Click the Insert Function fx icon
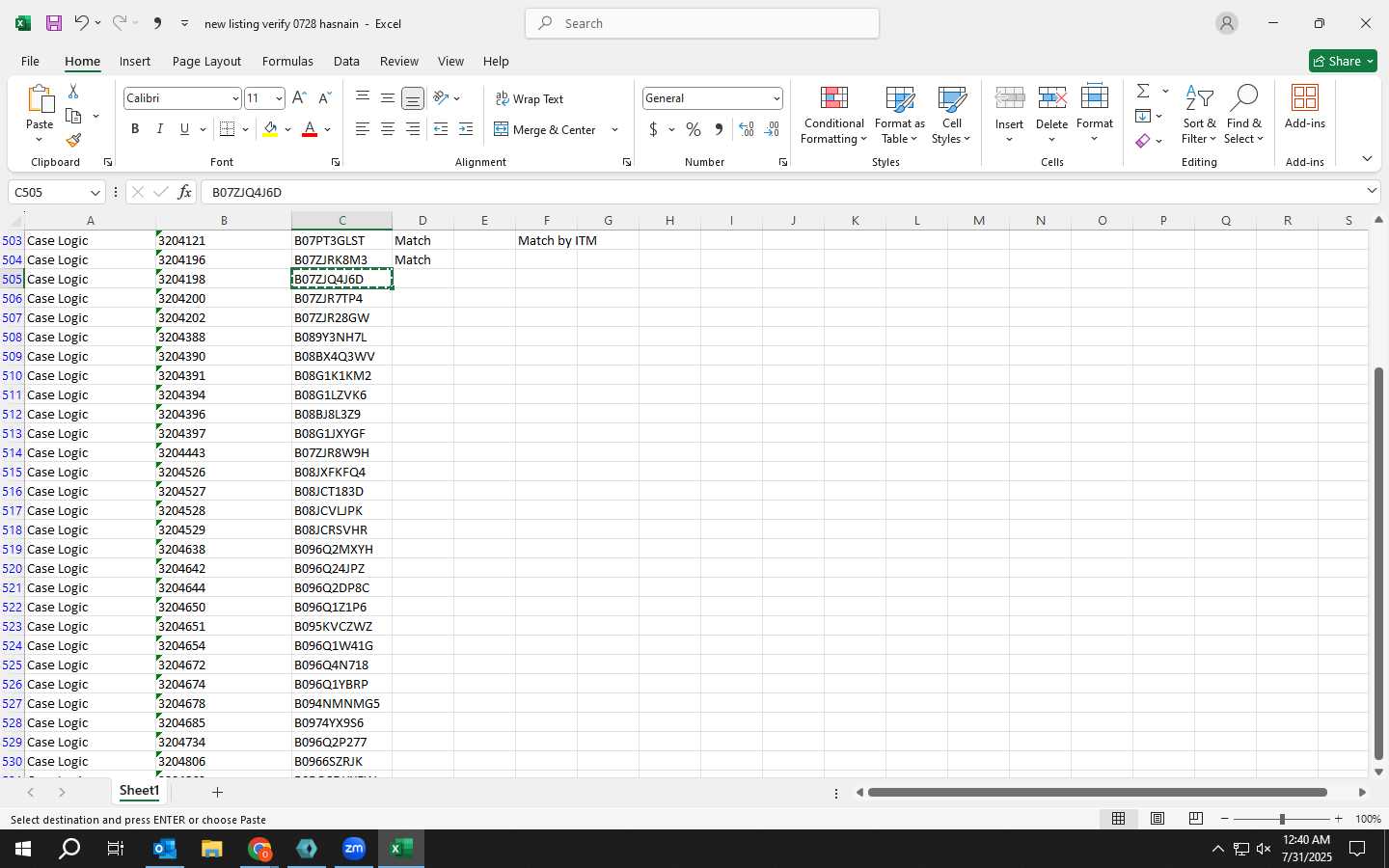Screen dimensions: 1389x868 [x=184, y=192]
